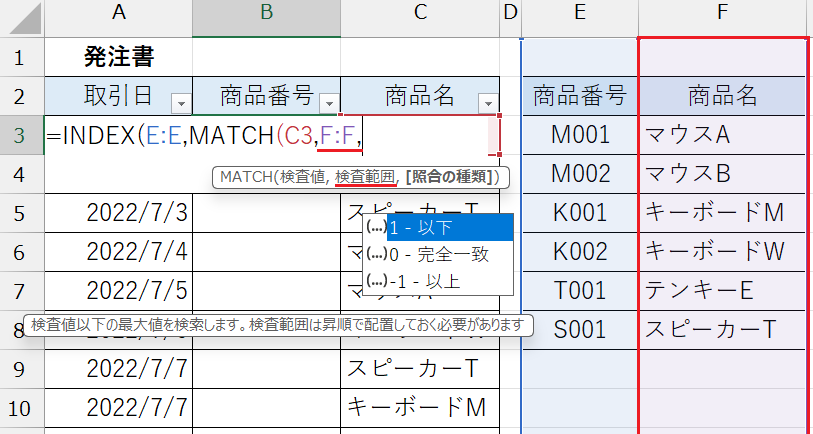
Task: Select the narrow column D header
Action: (x=511, y=19)
